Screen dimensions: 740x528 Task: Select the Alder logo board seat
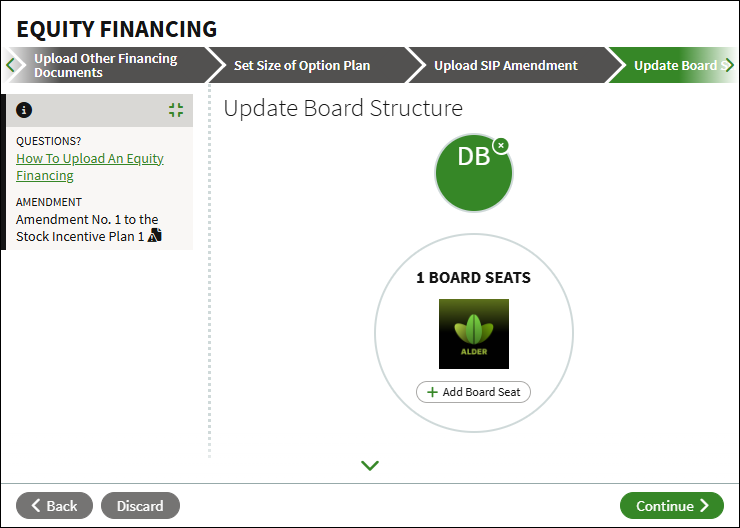(x=474, y=334)
